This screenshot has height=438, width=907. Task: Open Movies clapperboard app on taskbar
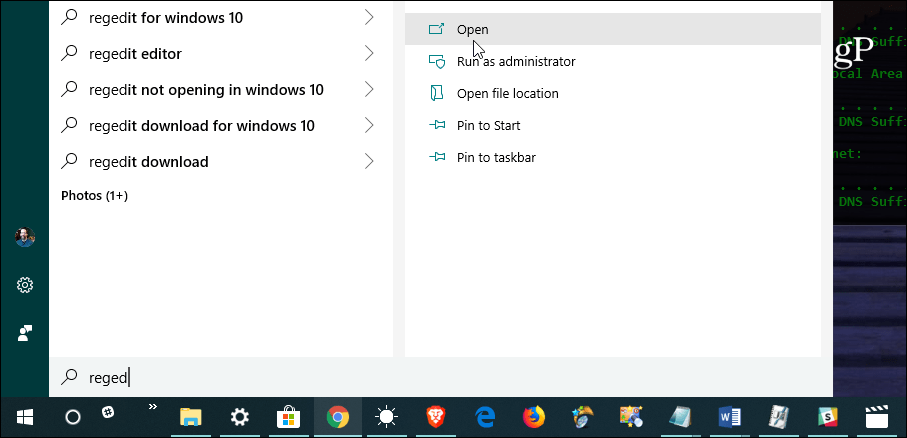click(x=876, y=417)
